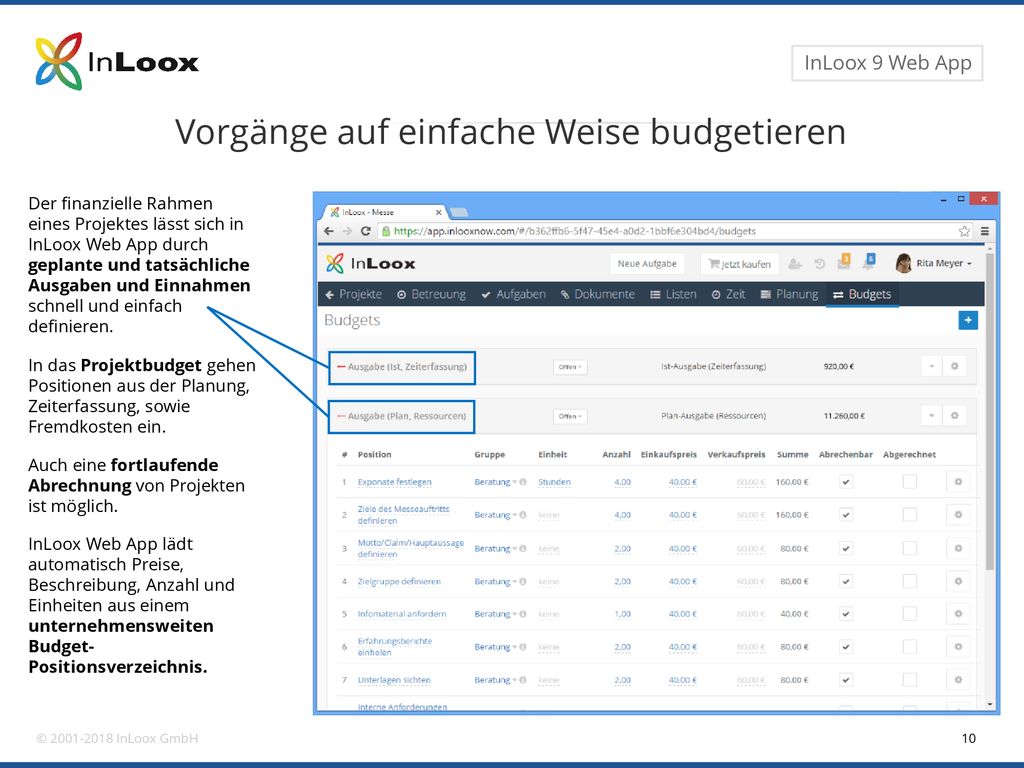The height and width of the screenshot is (768, 1024).
Task: Switch to the Listen tab
Action: point(673,295)
